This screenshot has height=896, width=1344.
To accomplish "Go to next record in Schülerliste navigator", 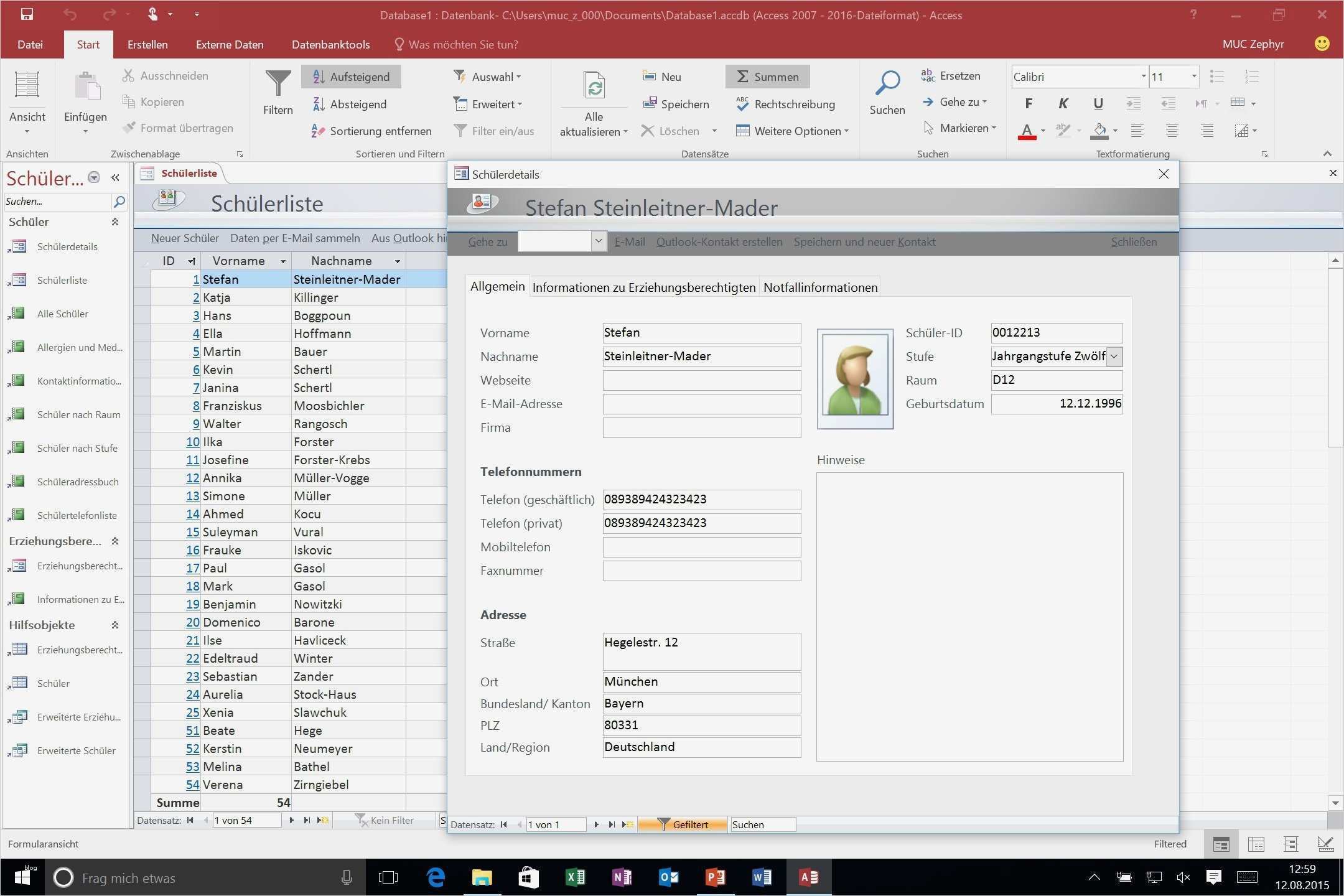I will 291,821.
